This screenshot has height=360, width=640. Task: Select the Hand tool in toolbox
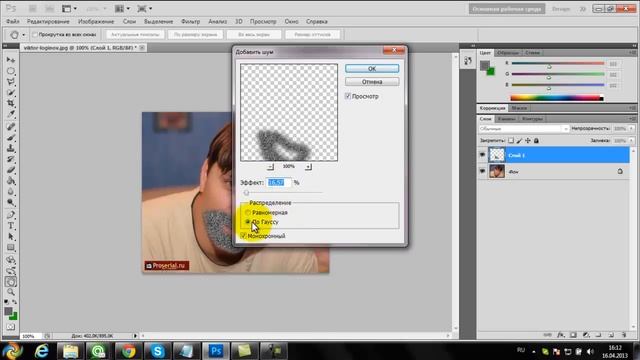(x=11, y=282)
